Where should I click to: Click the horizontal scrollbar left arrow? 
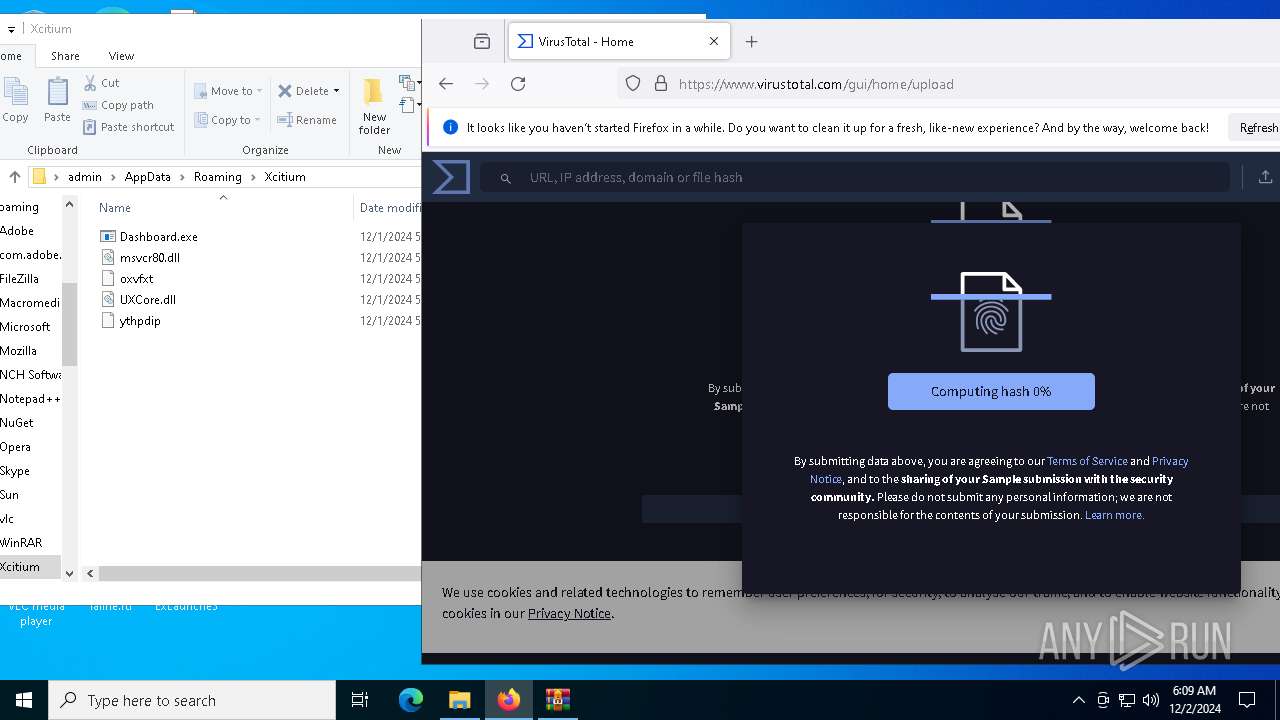pyautogui.click(x=90, y=573)
